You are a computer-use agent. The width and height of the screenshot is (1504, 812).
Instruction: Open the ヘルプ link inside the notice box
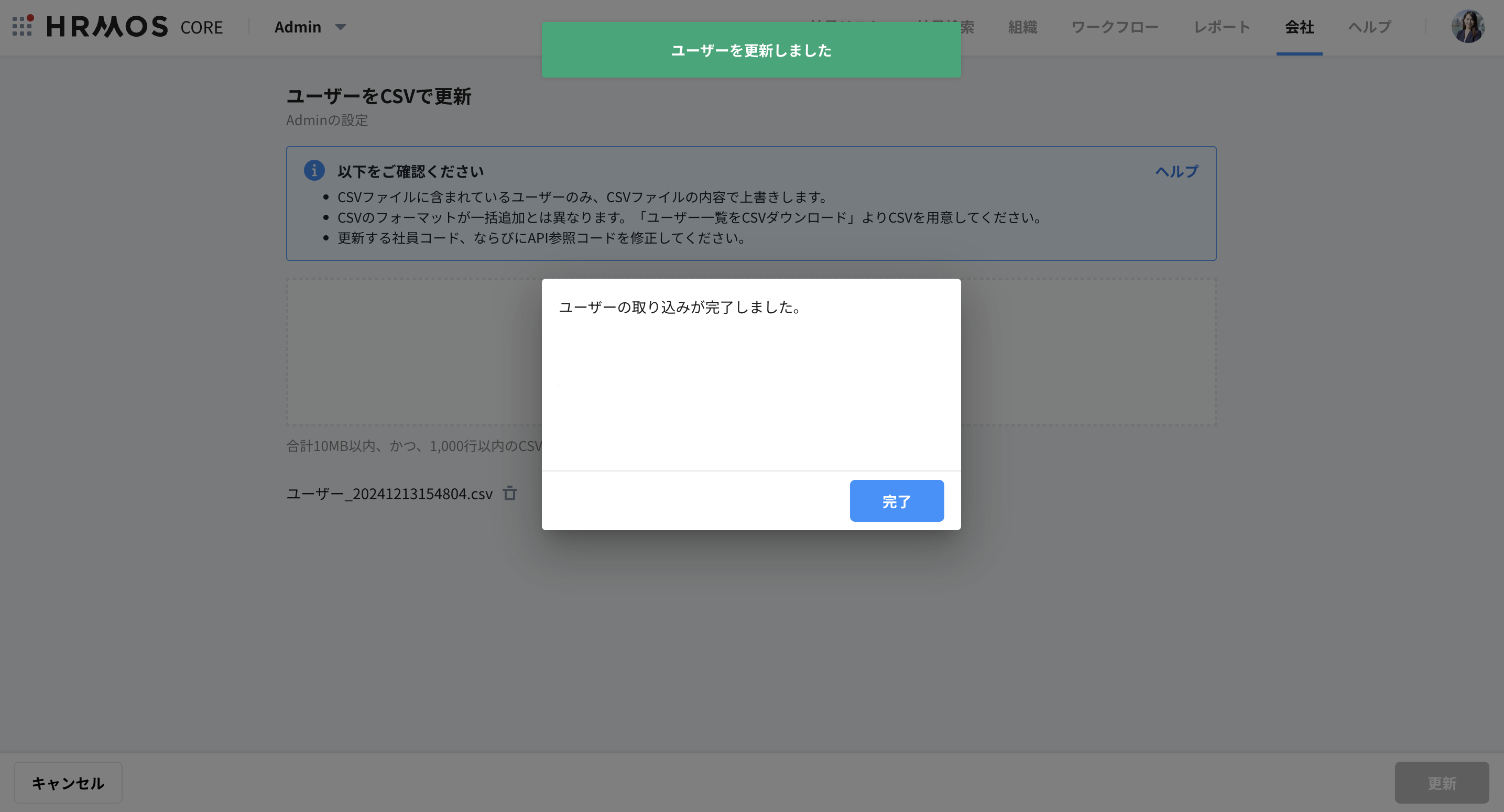[x=1175, y=170]
